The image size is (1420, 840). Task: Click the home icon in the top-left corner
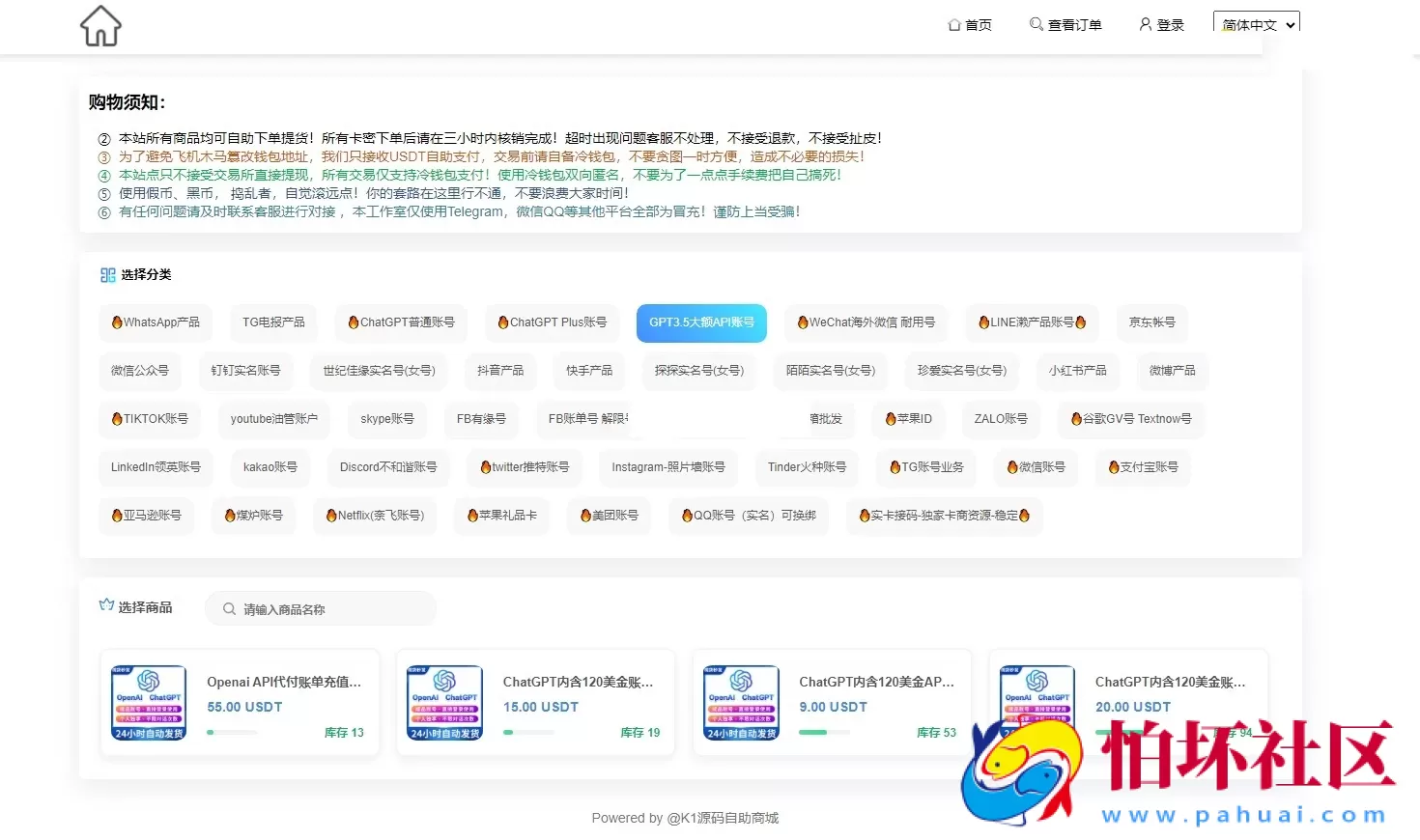(x=99, y=26)
